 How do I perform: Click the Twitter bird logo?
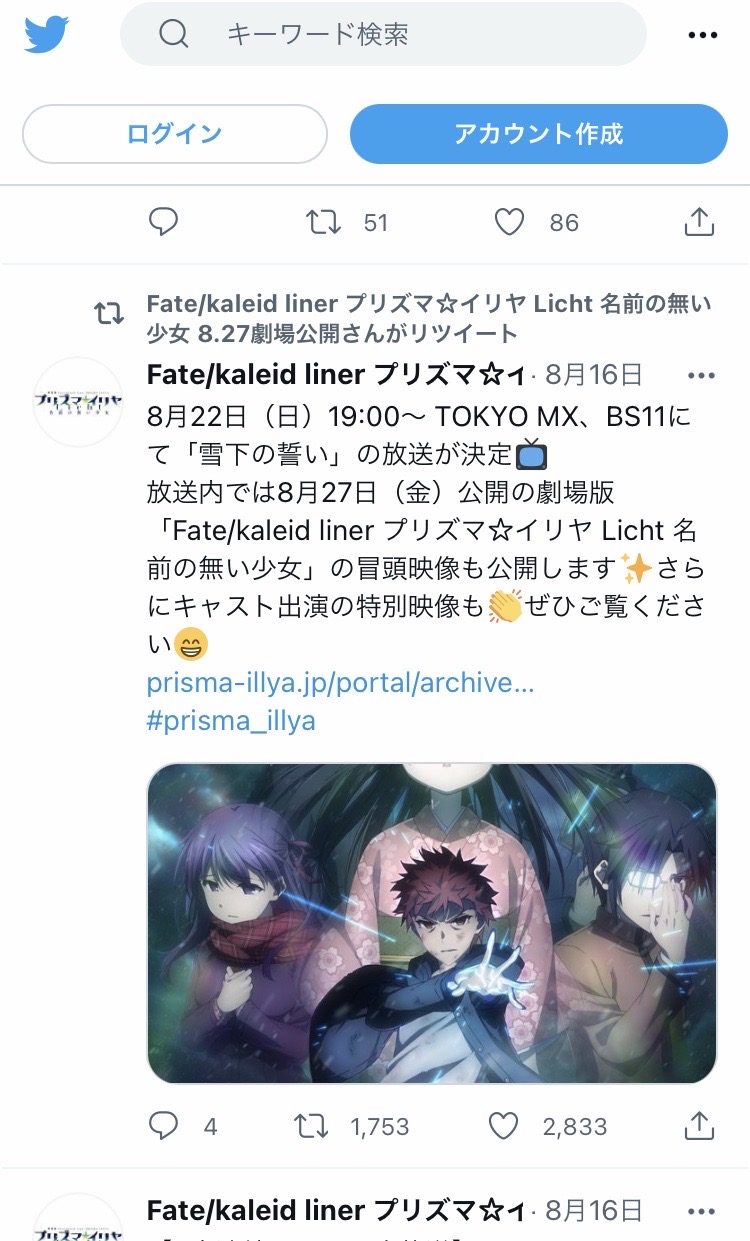coord(46,34)
